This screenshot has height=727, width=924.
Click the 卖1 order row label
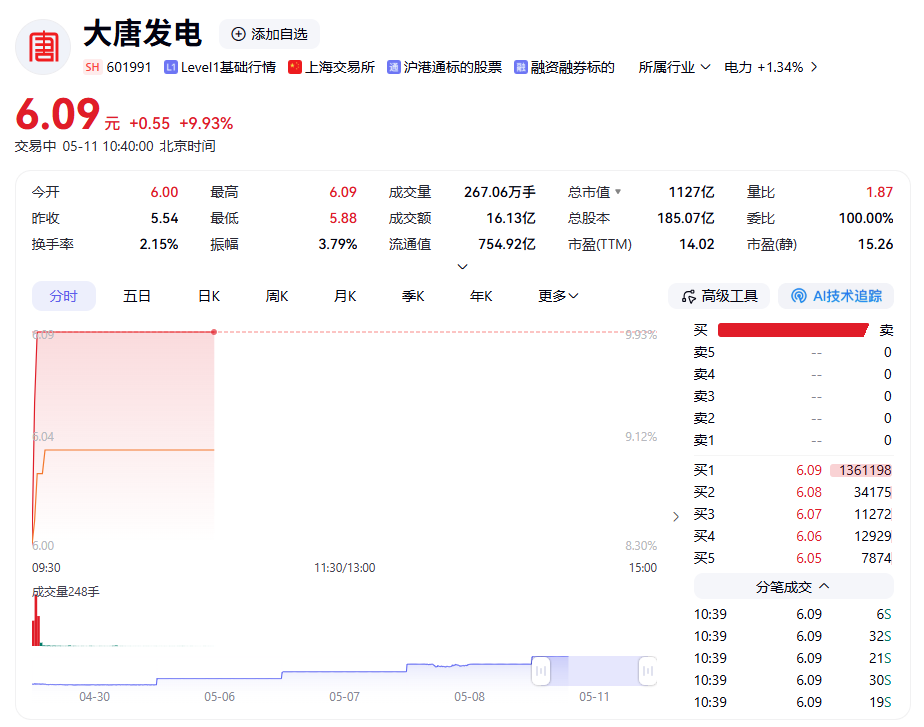click(x=704, y=440)
